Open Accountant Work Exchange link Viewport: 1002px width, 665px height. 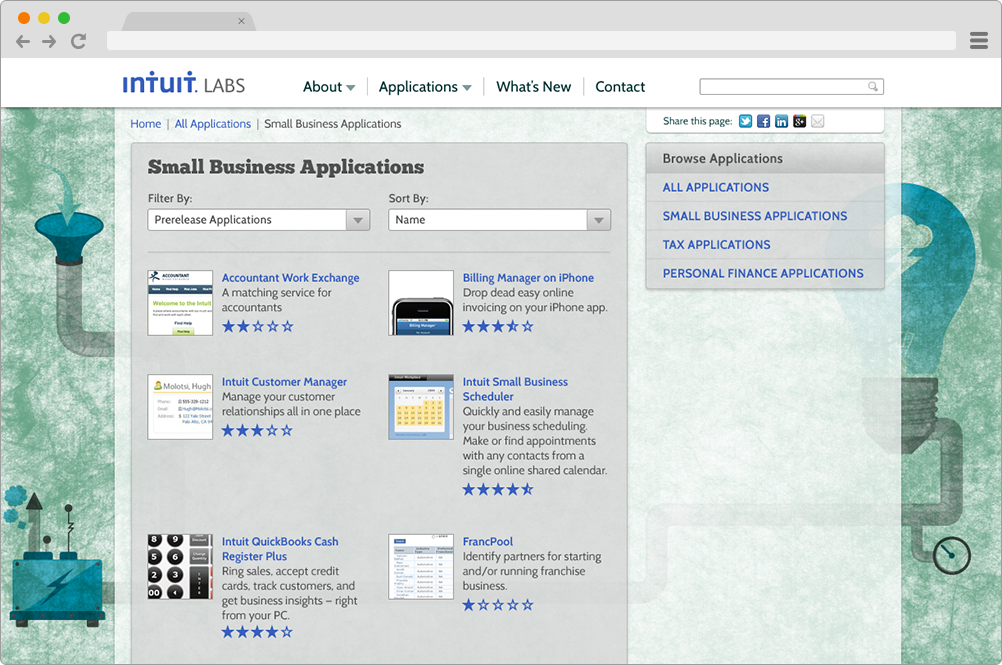291,278
